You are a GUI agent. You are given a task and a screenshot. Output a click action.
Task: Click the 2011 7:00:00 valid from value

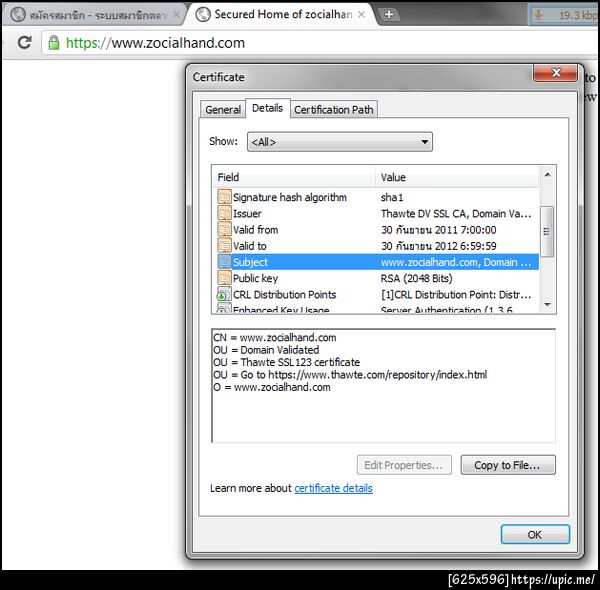tap(439, 230)
